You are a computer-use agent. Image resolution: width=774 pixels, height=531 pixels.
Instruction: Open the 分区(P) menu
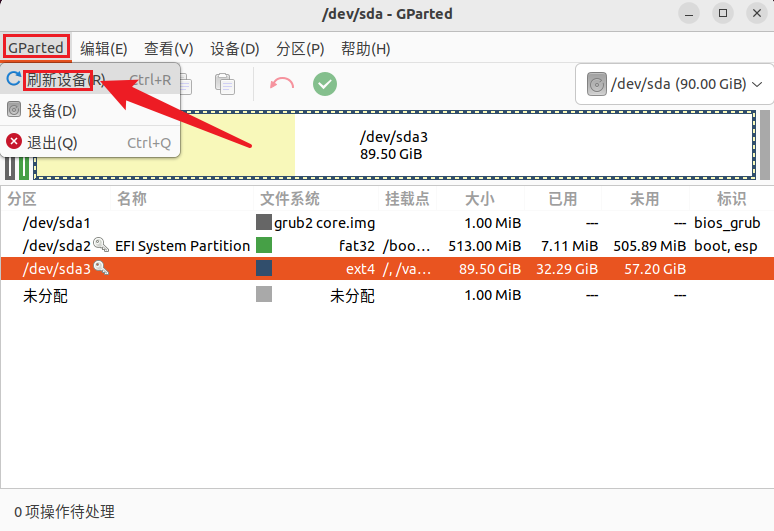(x=300, y=49)
